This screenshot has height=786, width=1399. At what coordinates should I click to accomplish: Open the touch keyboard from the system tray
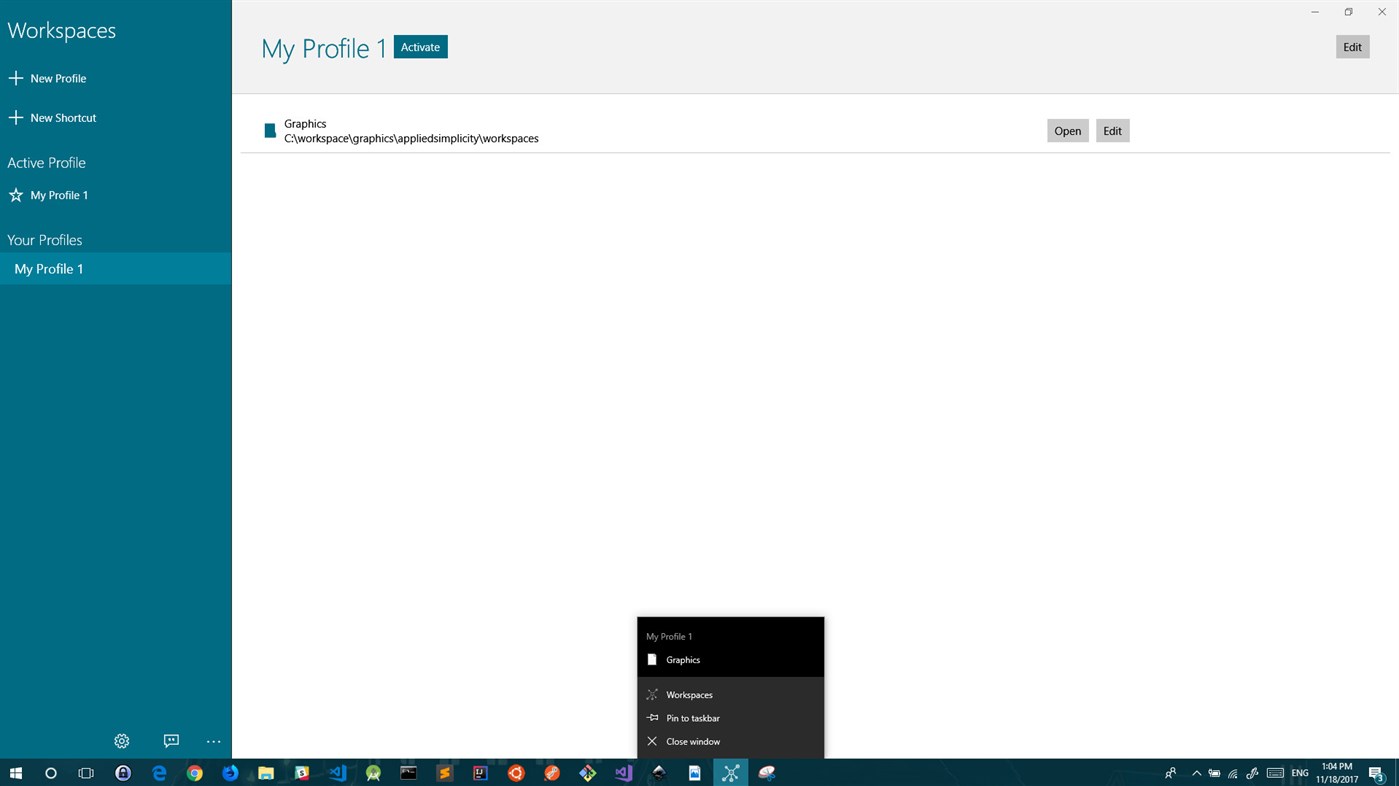(1274, 772)
